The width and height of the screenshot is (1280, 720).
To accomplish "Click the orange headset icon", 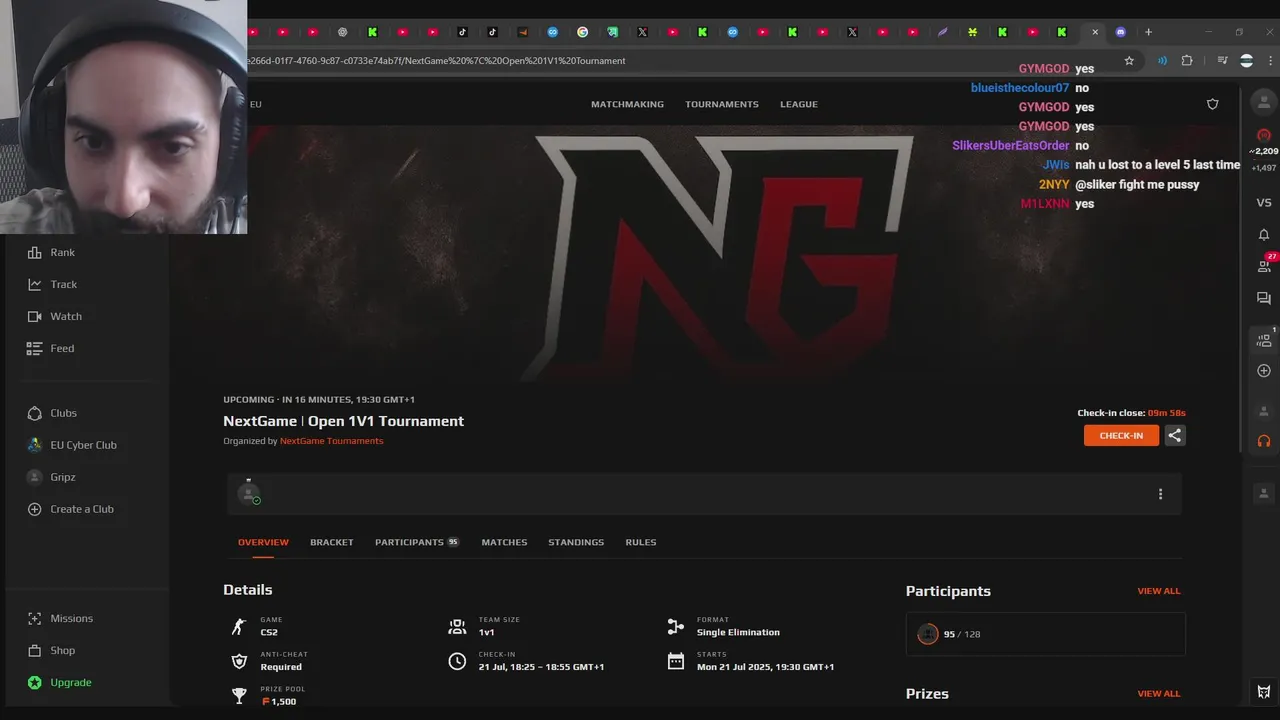I will point(1264,441).
